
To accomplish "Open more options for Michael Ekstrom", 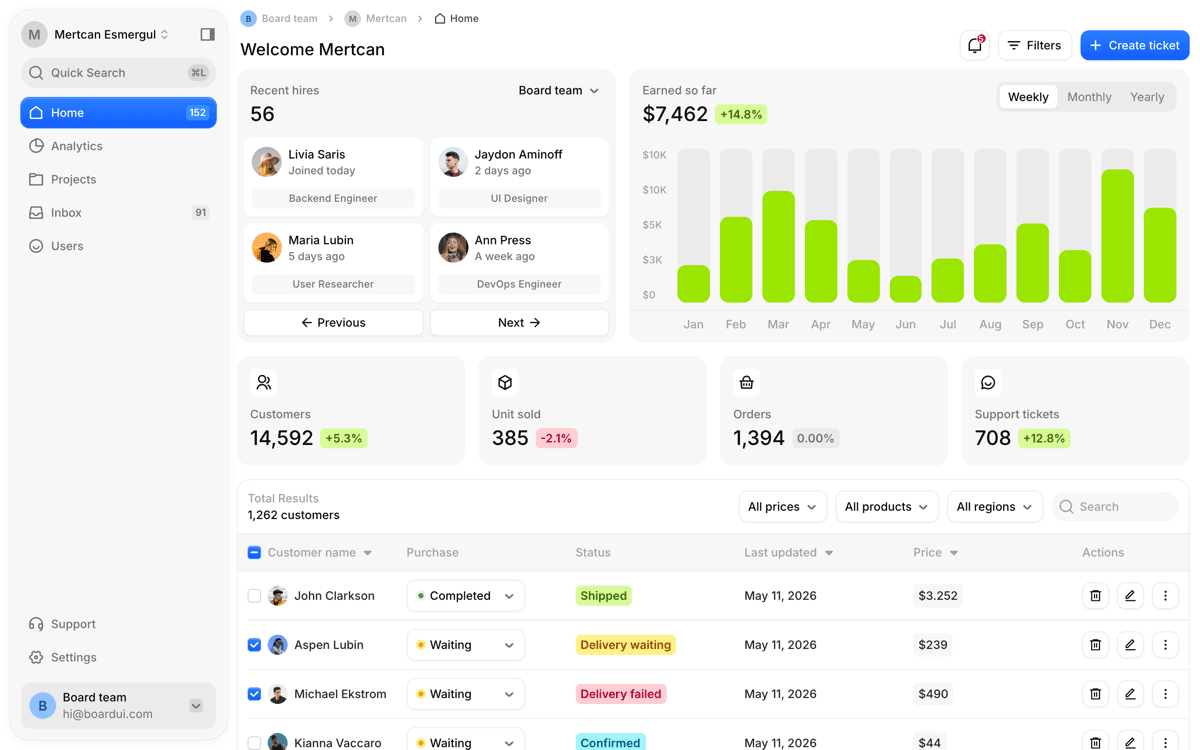I will (1165, 694).
